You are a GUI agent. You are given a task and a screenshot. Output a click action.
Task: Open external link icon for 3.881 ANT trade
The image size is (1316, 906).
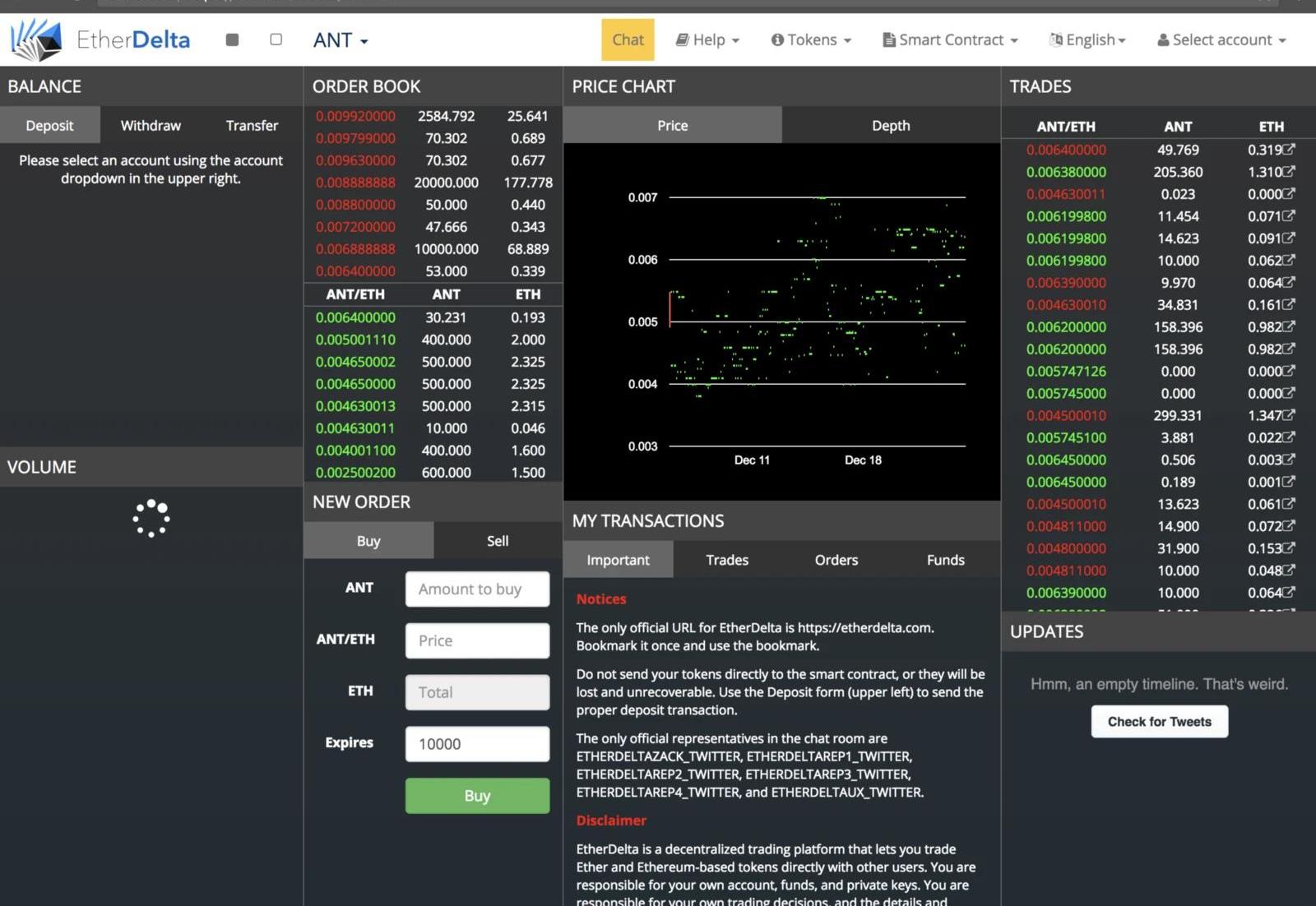click(x=1289, y=437)
